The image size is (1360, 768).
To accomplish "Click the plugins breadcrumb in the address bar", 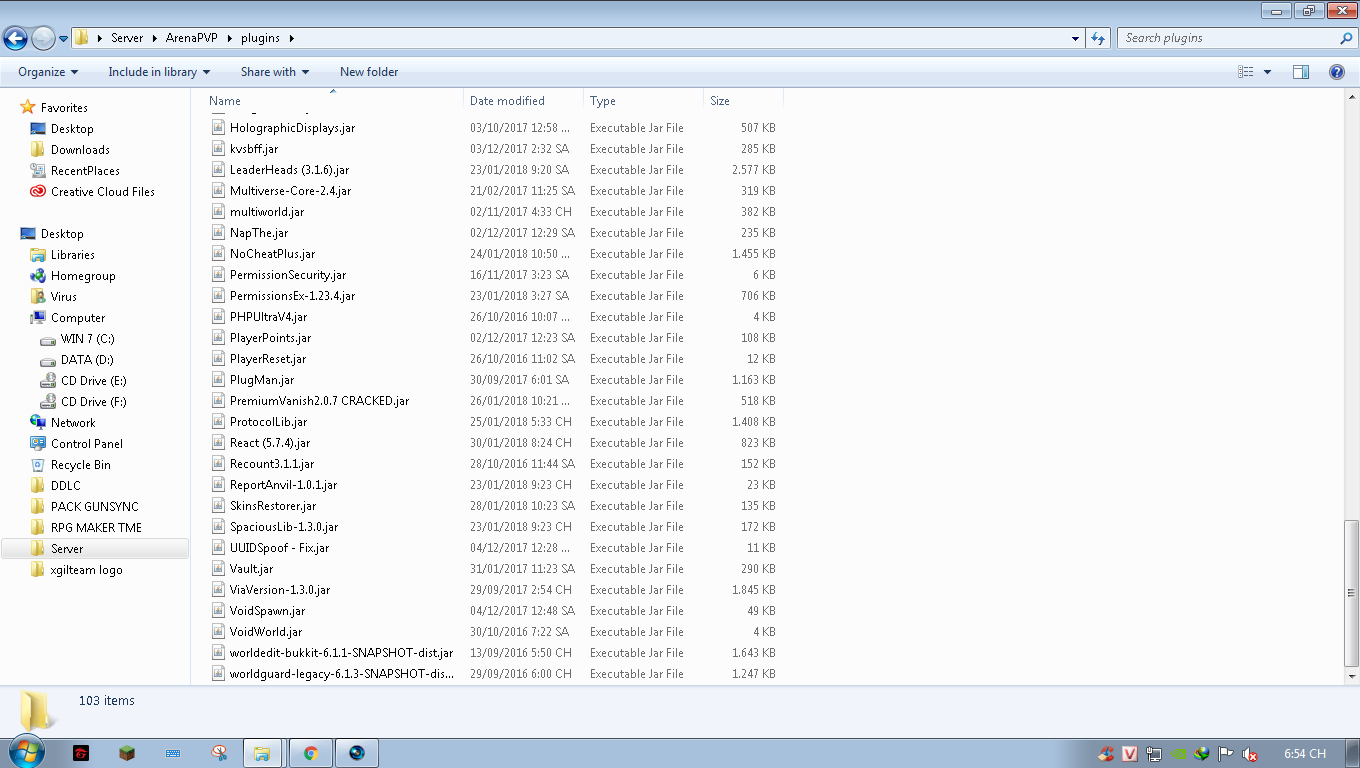I will 260,38.
